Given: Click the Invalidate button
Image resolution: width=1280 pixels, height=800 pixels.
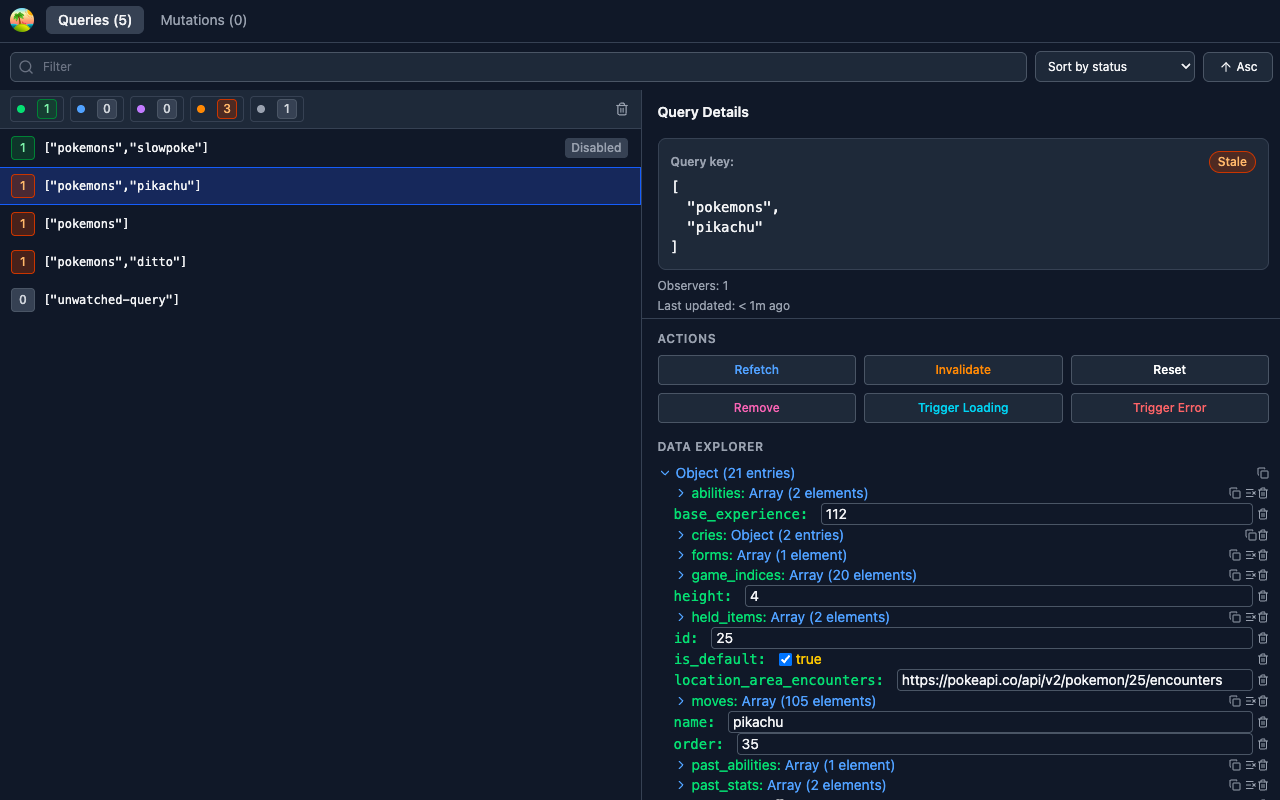Looking at the screenshot, I should coord(963,370).
